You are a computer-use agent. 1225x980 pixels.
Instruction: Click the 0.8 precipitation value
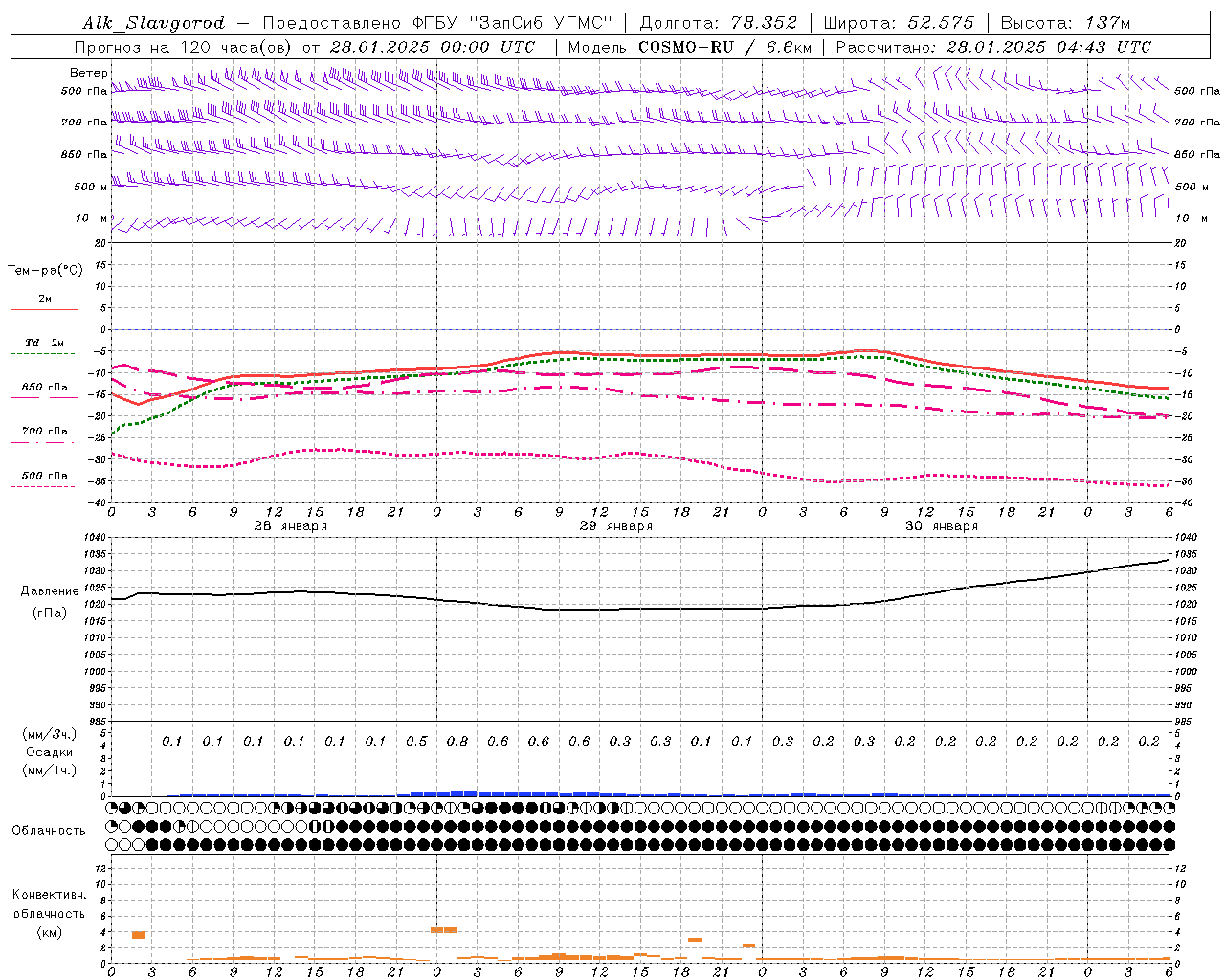457,741
